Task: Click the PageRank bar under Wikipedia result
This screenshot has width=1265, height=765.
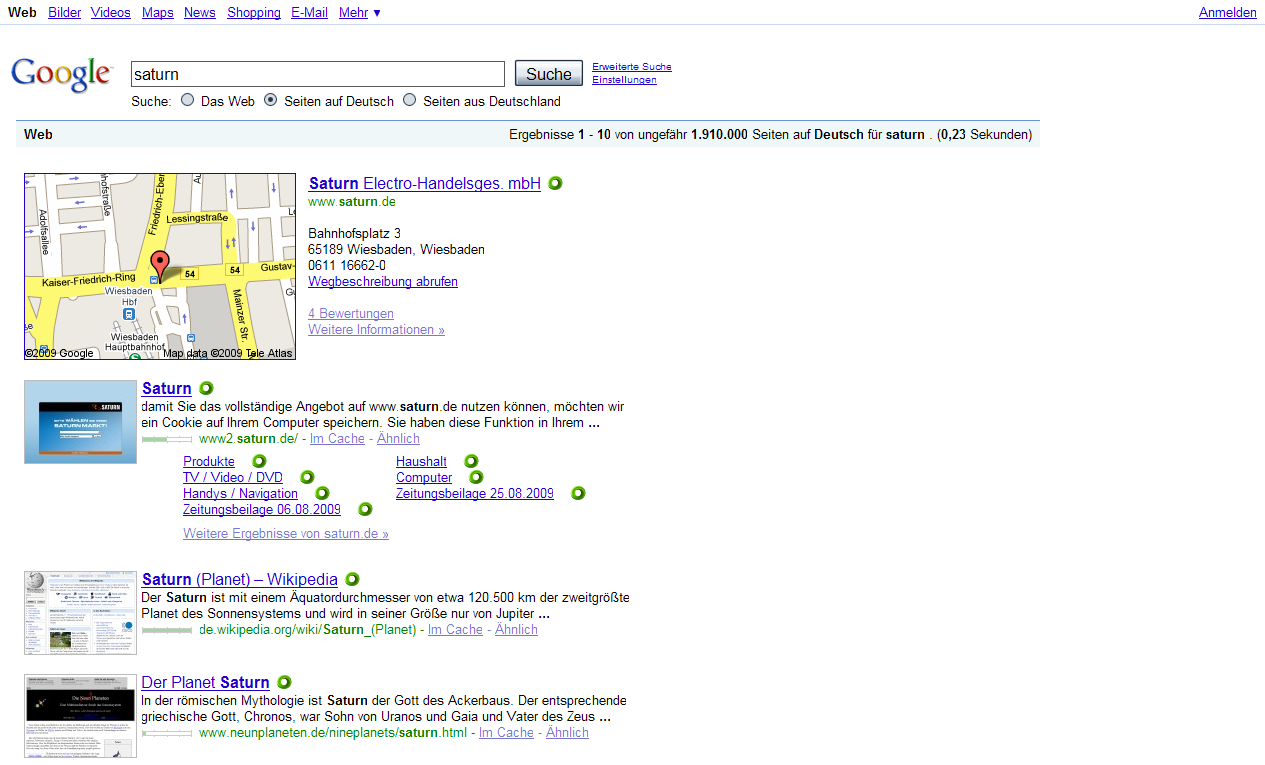Action: (x=166, y=630)
